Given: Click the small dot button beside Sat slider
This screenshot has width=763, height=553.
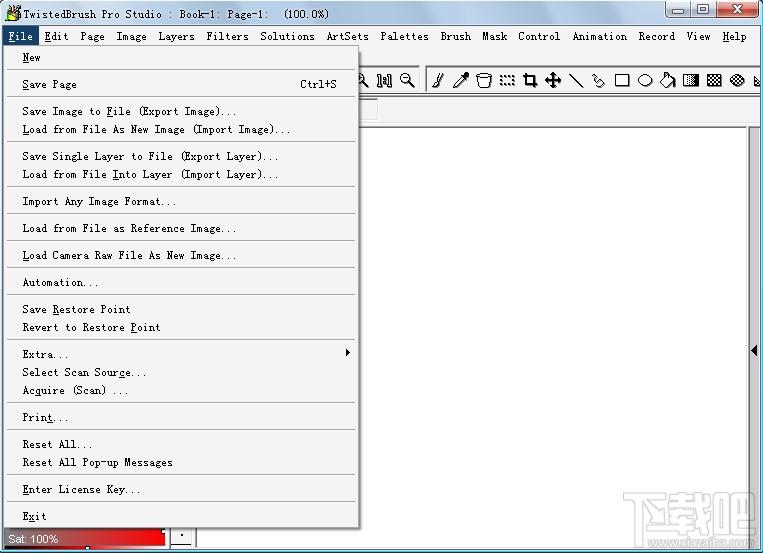Looking at the screenshot, I should (x=182, y=536).
